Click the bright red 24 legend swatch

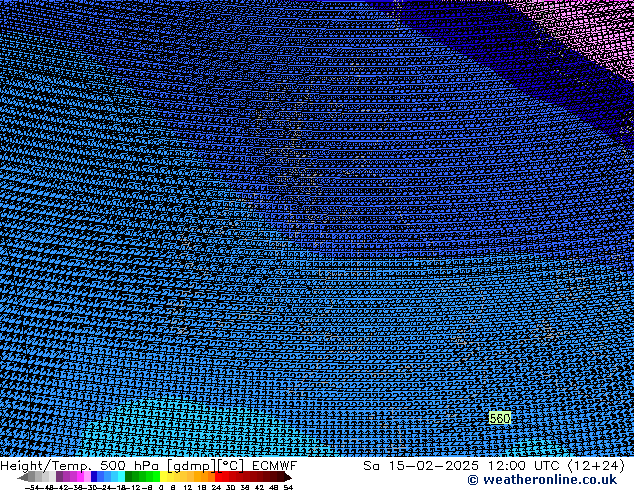coord(218,476)
